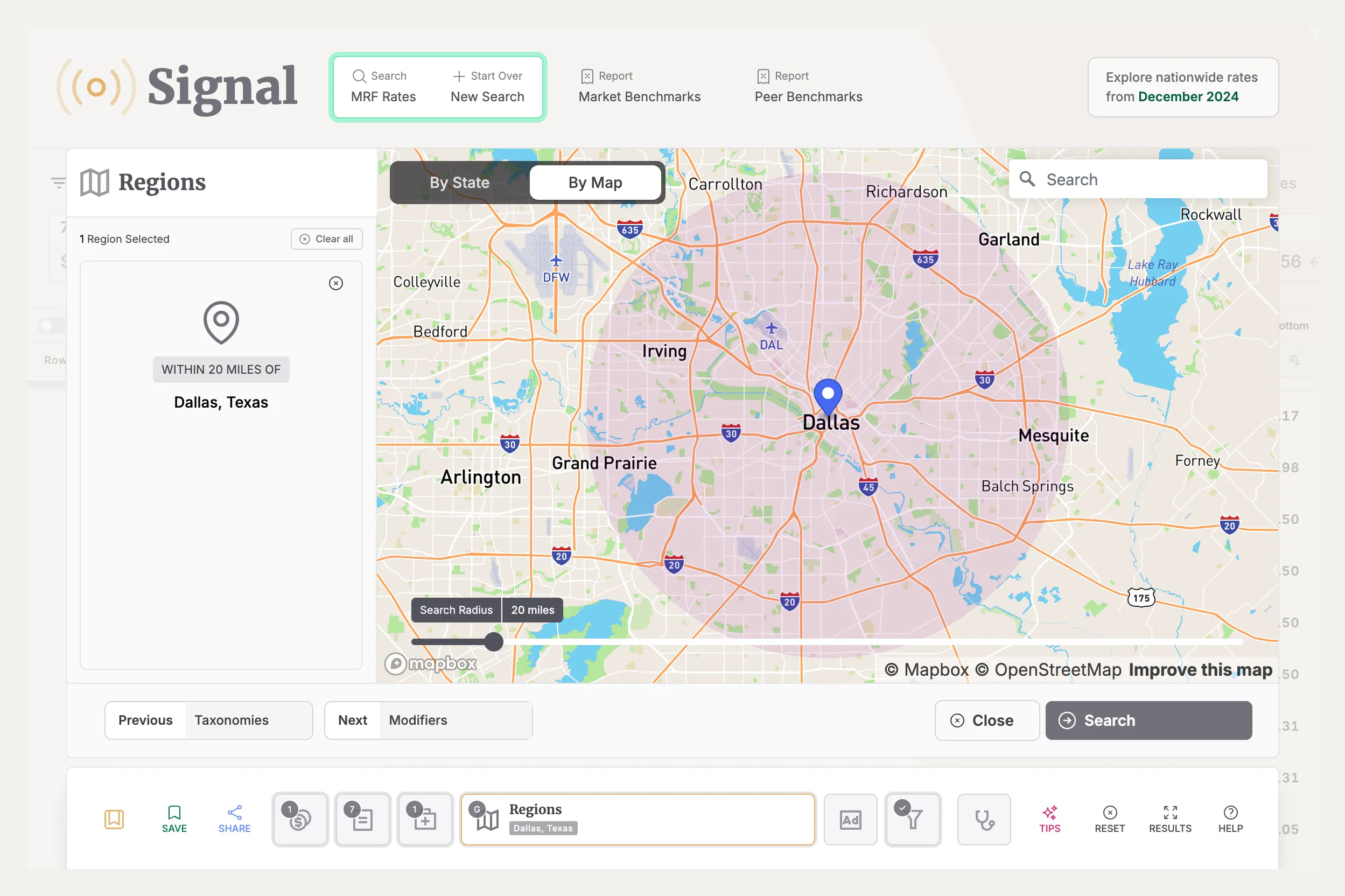The image size is (1345, 896).
Task: Open Market Benchmarks report dropdown
Action: (x=639, y=86)
